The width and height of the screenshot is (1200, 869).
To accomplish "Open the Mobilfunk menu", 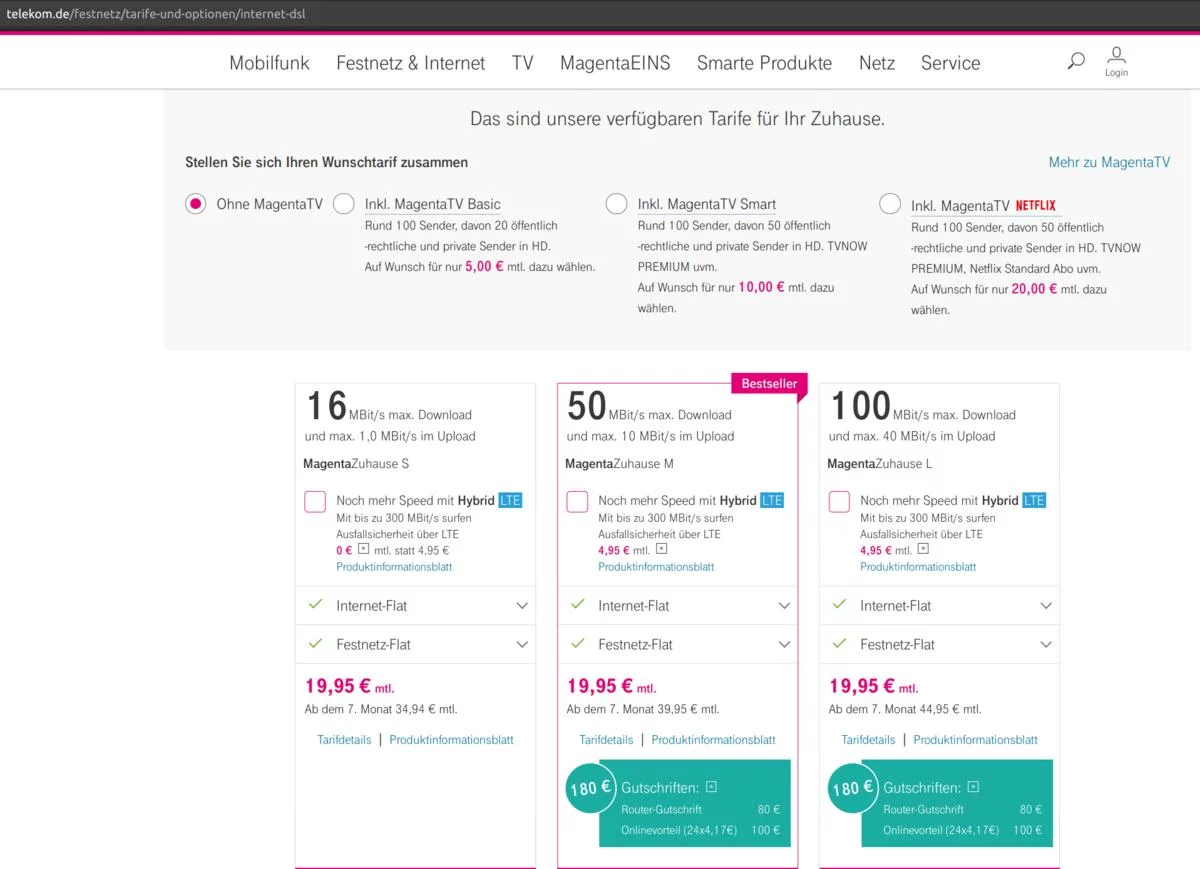I will (x=269, y=63).
